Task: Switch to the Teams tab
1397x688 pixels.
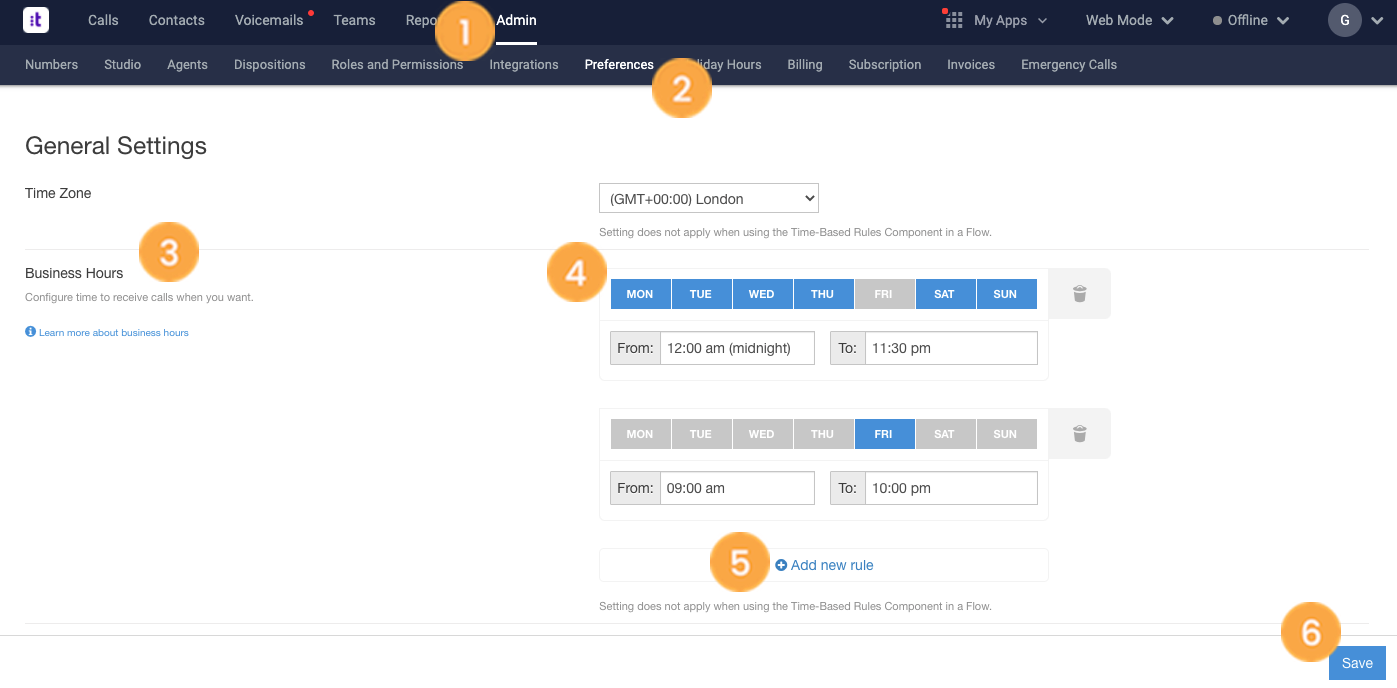Action: pos(355,20)
